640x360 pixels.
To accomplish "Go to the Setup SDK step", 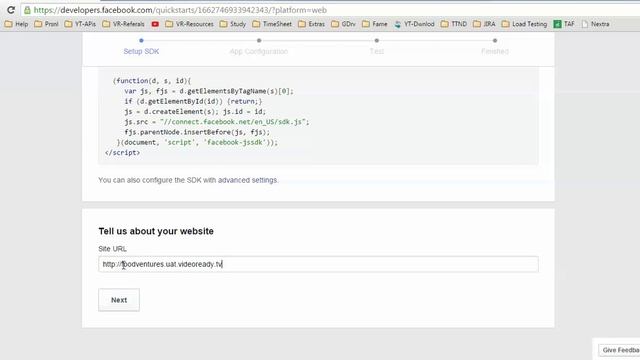I will click(141, 51).
